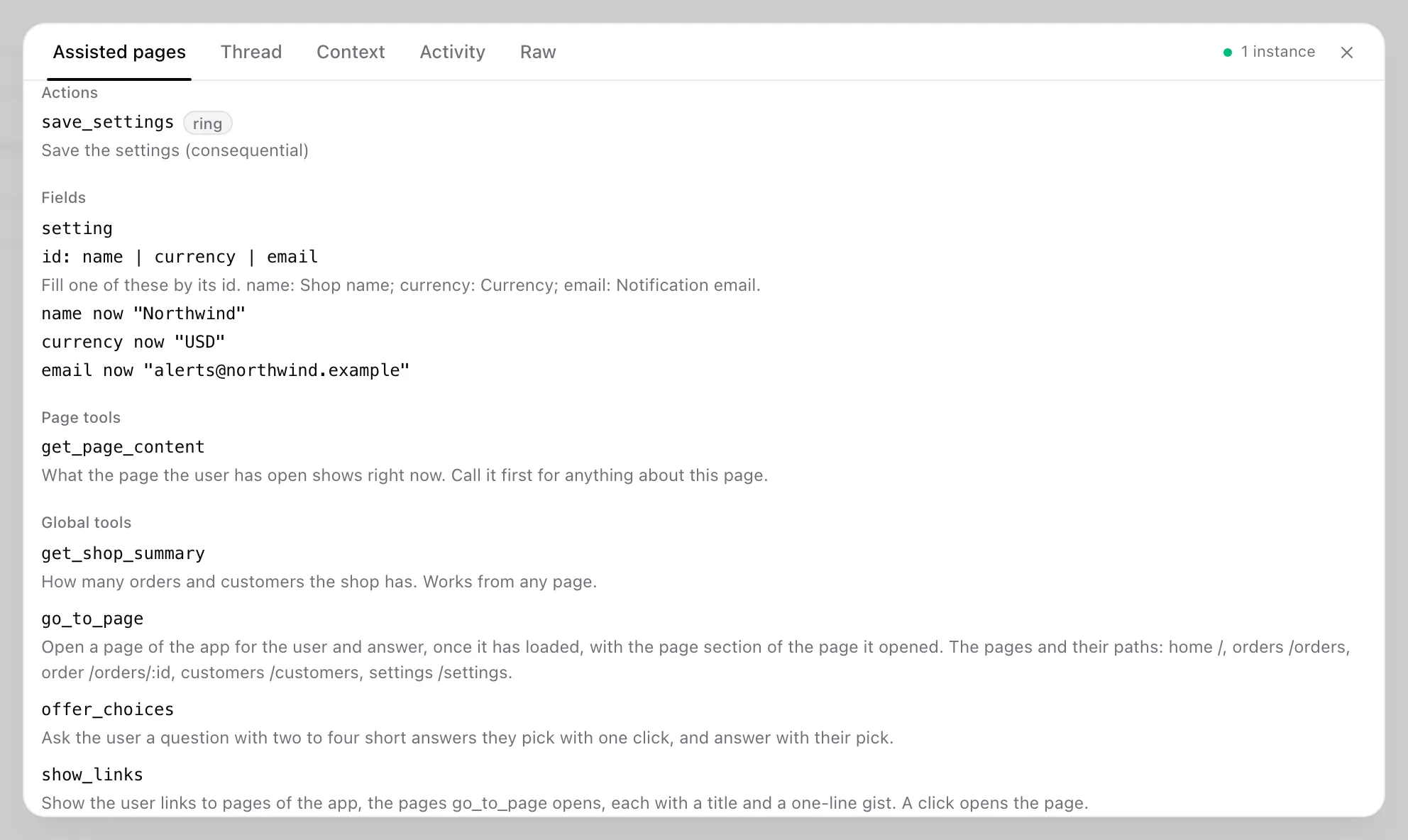Click 'Save the settings (consequential)' description

coord(175,150)
